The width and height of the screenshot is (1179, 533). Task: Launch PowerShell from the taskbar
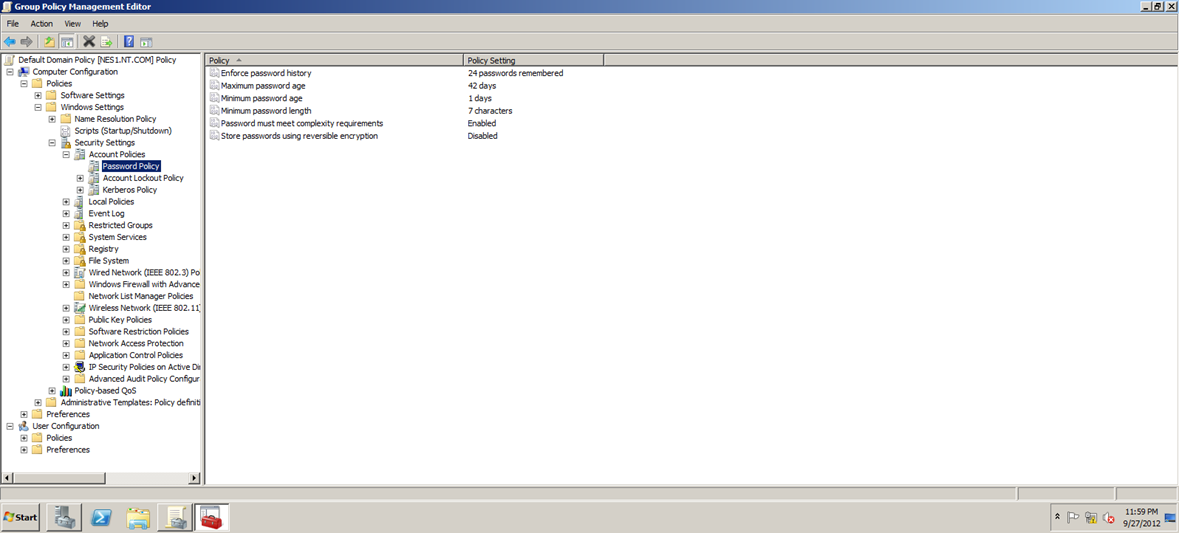[101, 517]
